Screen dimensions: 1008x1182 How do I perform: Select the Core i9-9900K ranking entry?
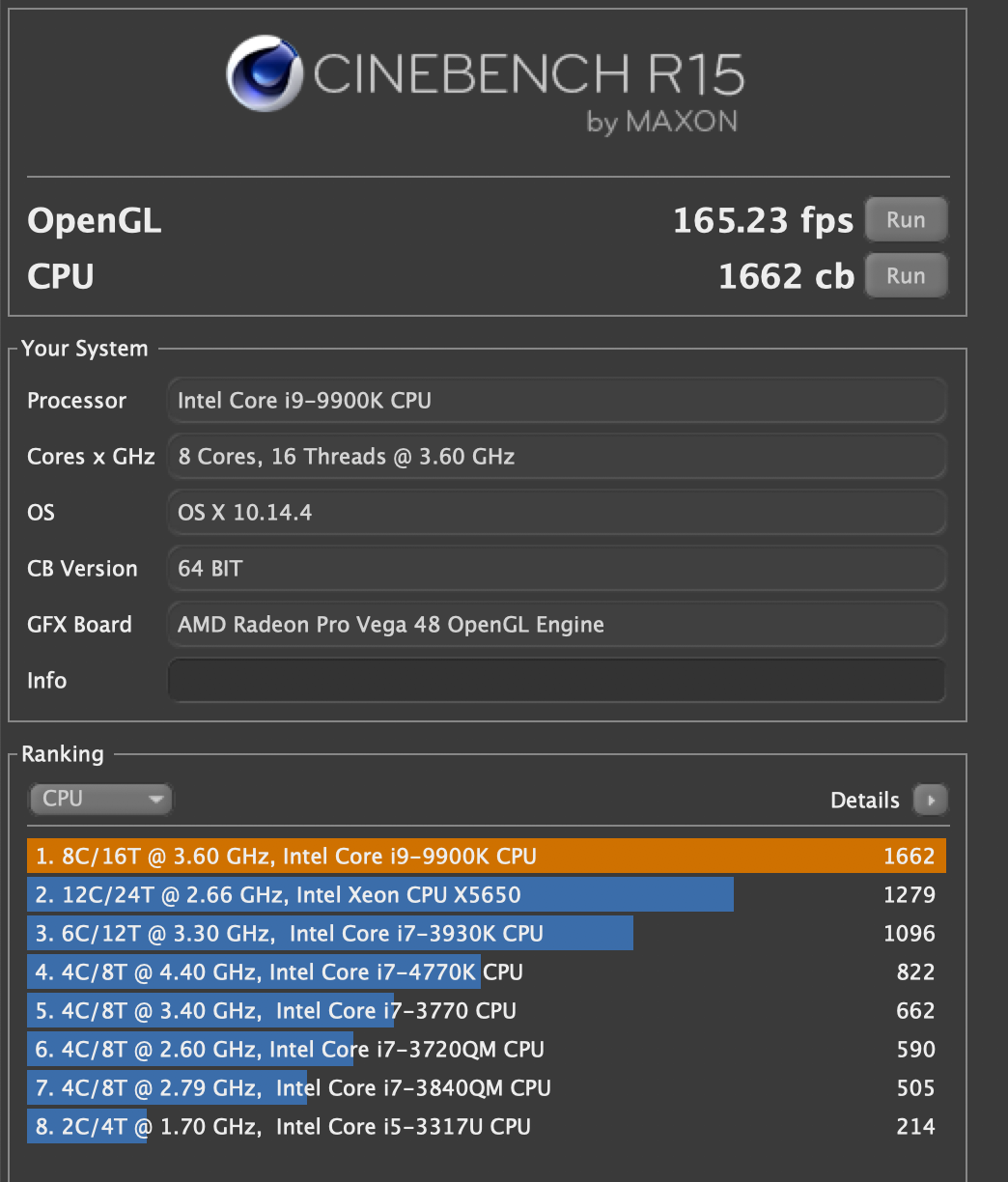pyautogui.click(x=487, y=856)
